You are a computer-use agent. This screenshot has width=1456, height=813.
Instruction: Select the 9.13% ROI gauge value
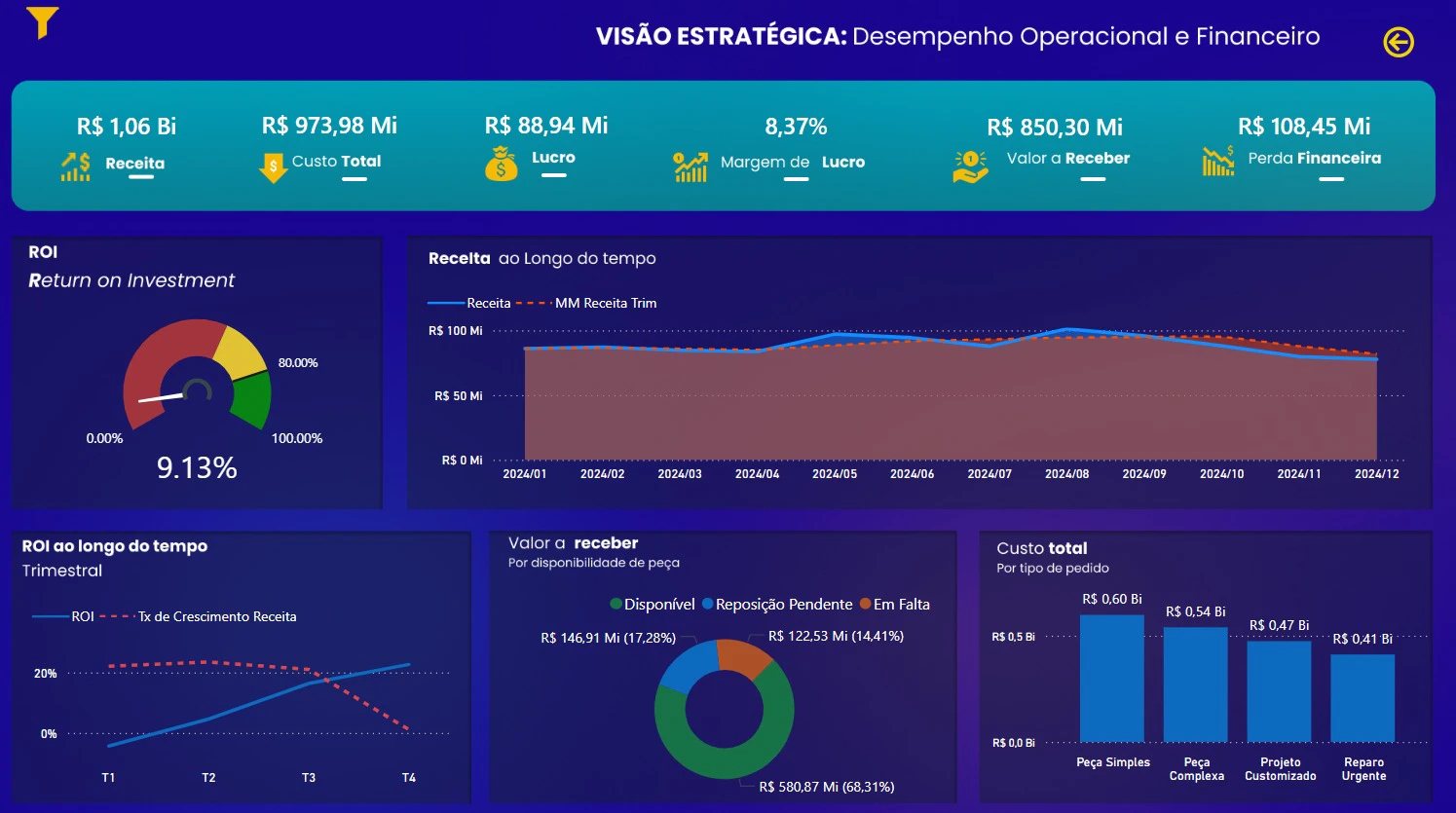pyautogui.click(x=197, y=468)
